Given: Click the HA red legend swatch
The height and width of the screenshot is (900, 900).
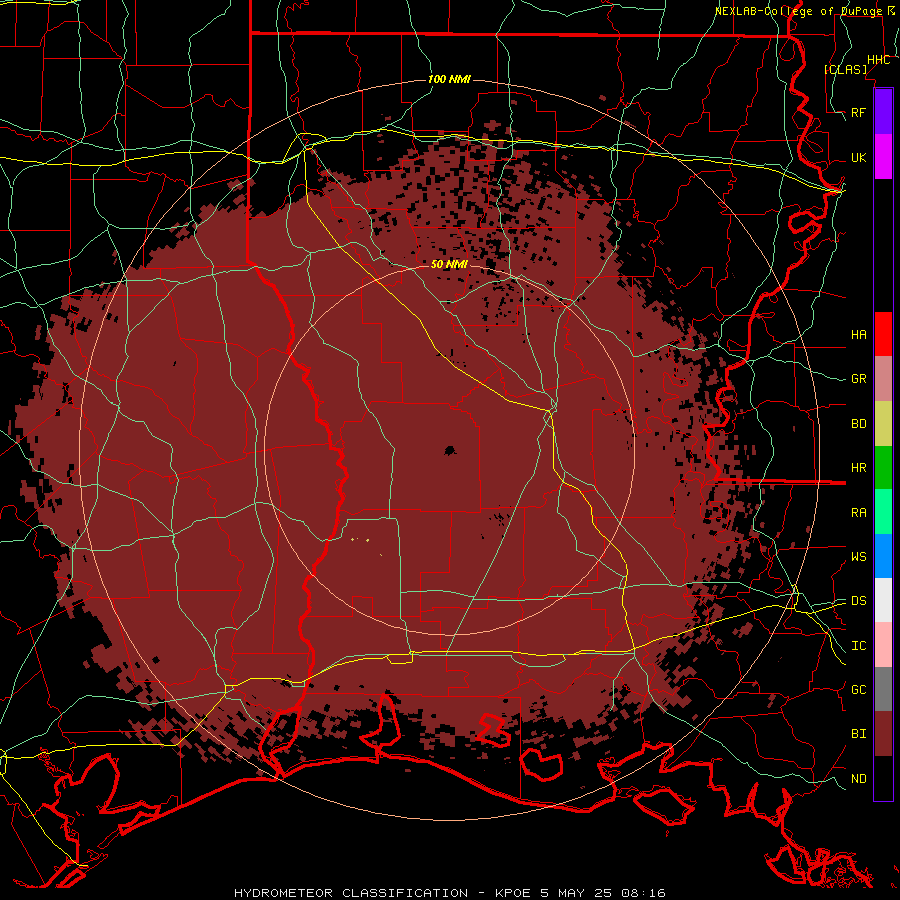Looking at the screenshot, I should 883,334.
